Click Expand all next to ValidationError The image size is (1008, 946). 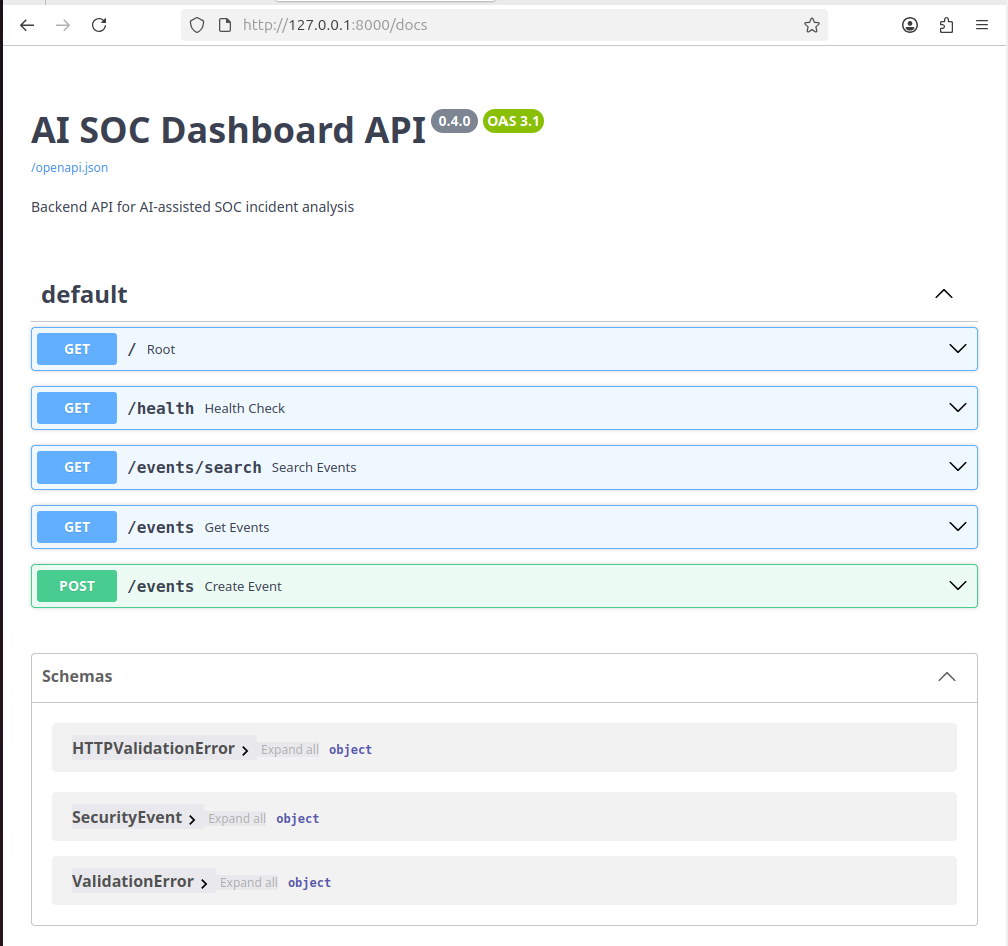pos(249,883)
